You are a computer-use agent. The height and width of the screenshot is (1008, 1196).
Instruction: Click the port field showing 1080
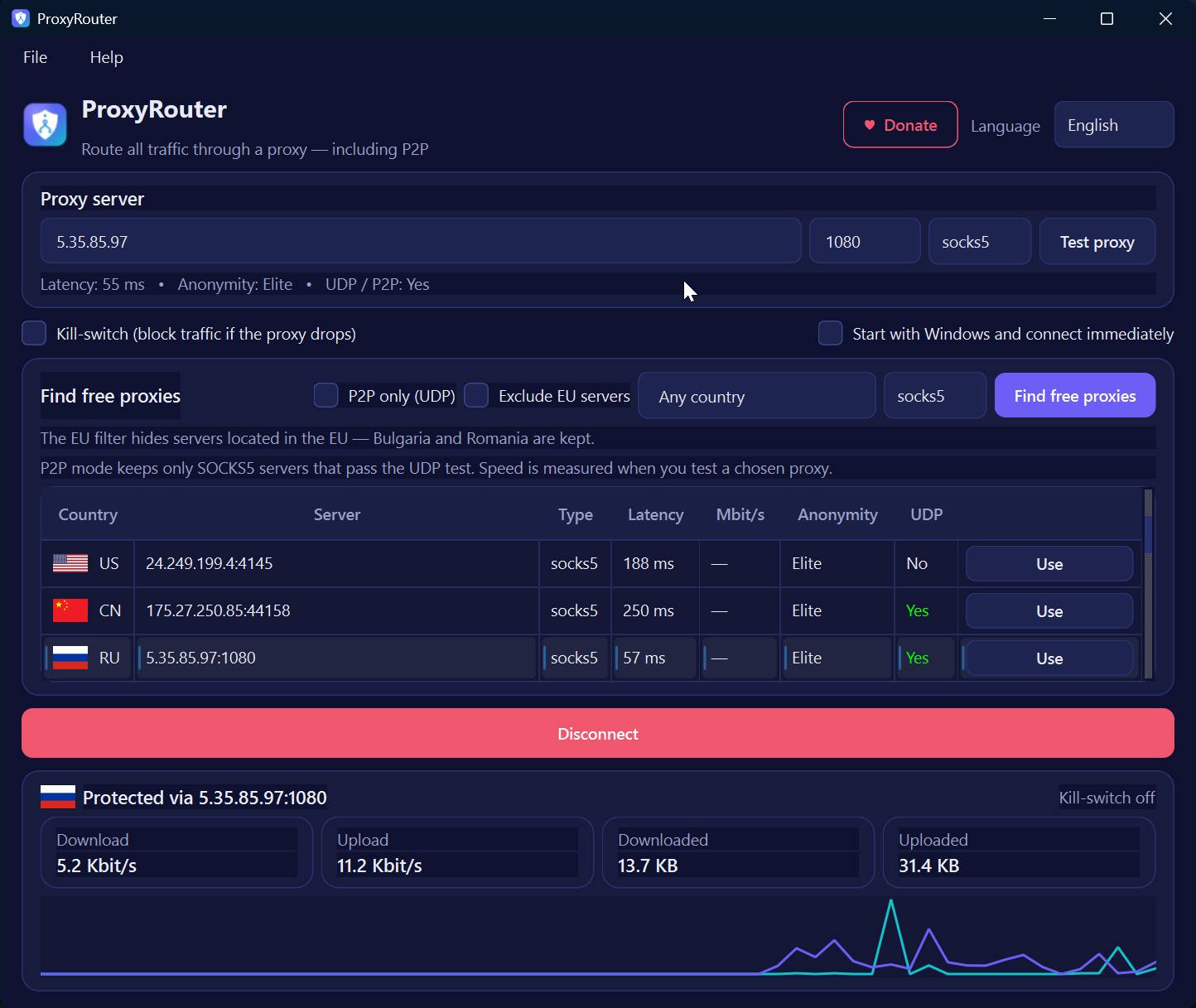click(865, 242)
